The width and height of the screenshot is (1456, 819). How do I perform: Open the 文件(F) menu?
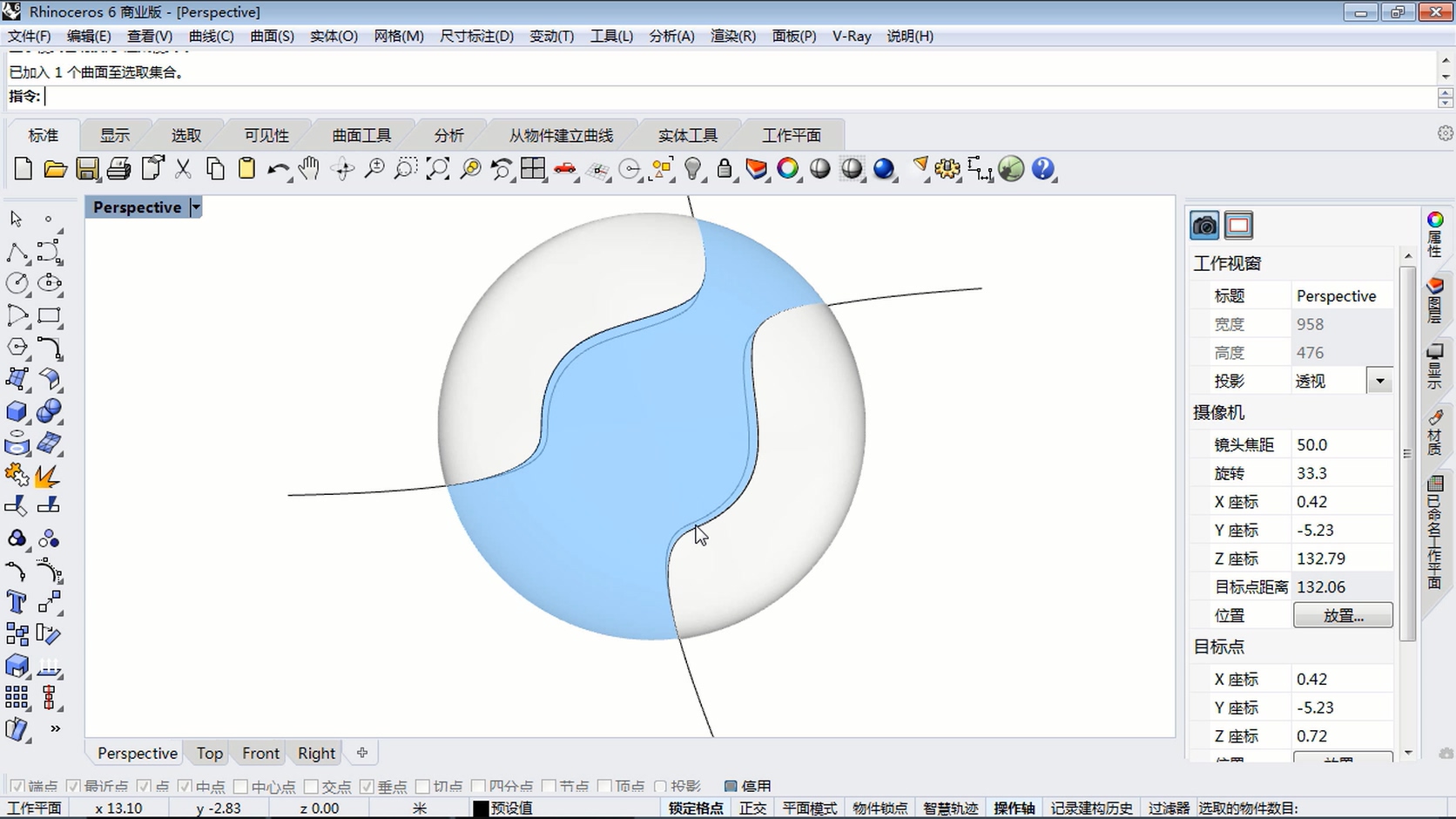pos(30,36)
